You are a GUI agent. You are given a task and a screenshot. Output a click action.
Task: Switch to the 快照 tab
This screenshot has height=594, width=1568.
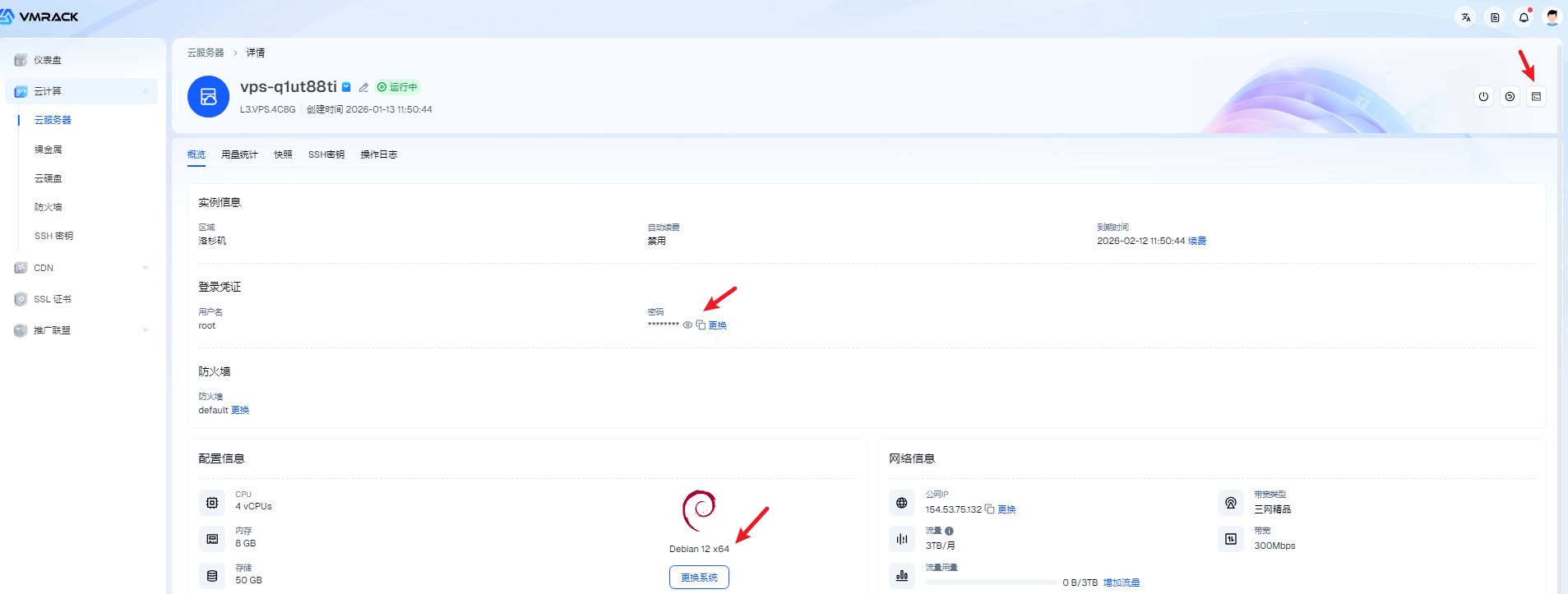283,154
